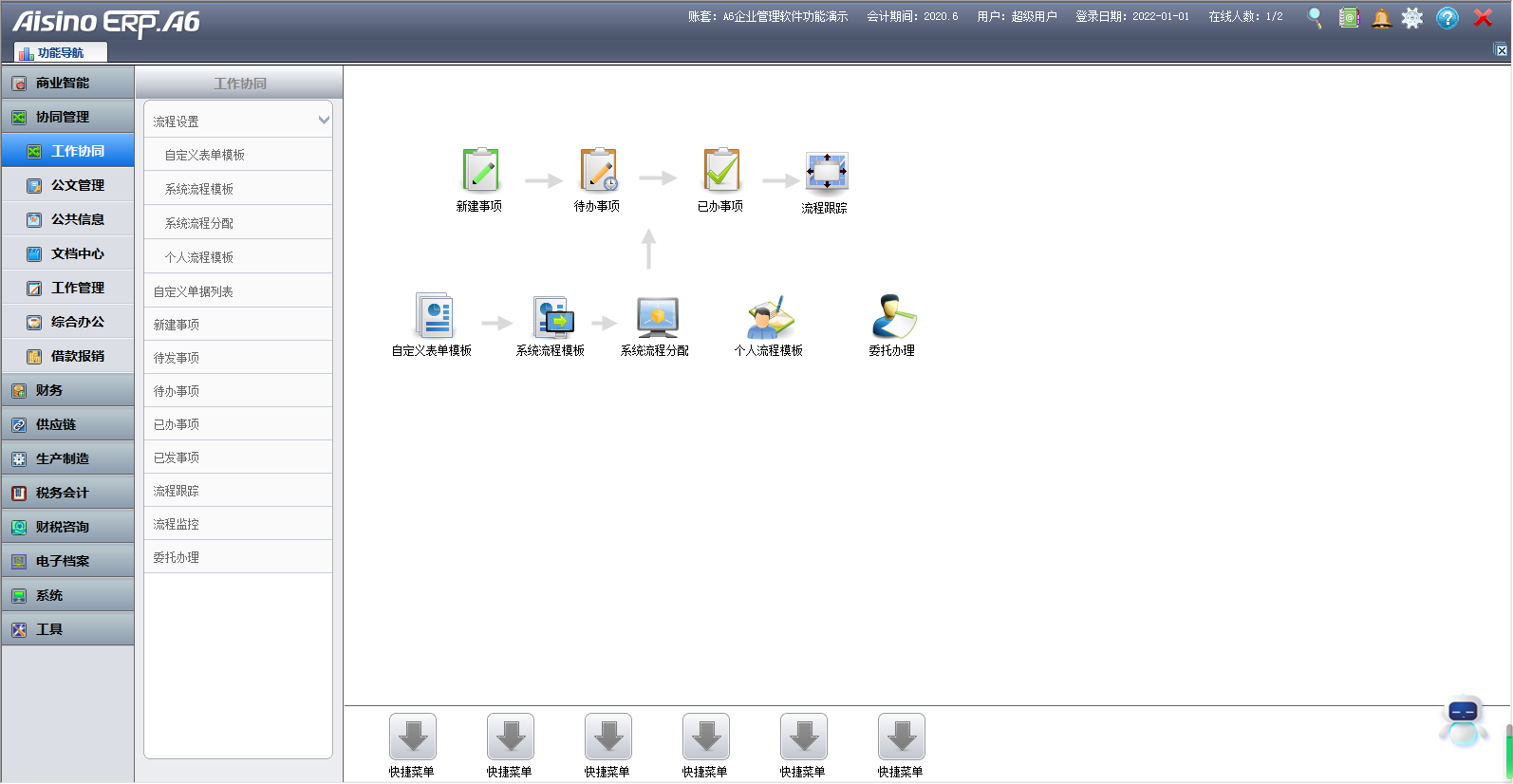The height and width of the screenshot is (784, 1513).
Task: Open the notification bell icon
Action: (x=1381, y=18)
